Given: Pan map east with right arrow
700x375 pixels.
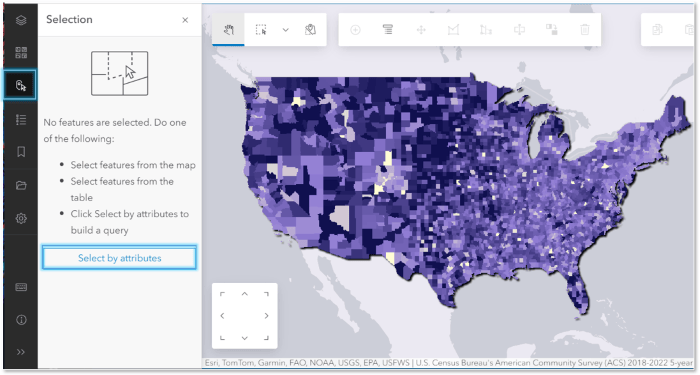Looking at the screenshot, I should [x=267, y=316].
